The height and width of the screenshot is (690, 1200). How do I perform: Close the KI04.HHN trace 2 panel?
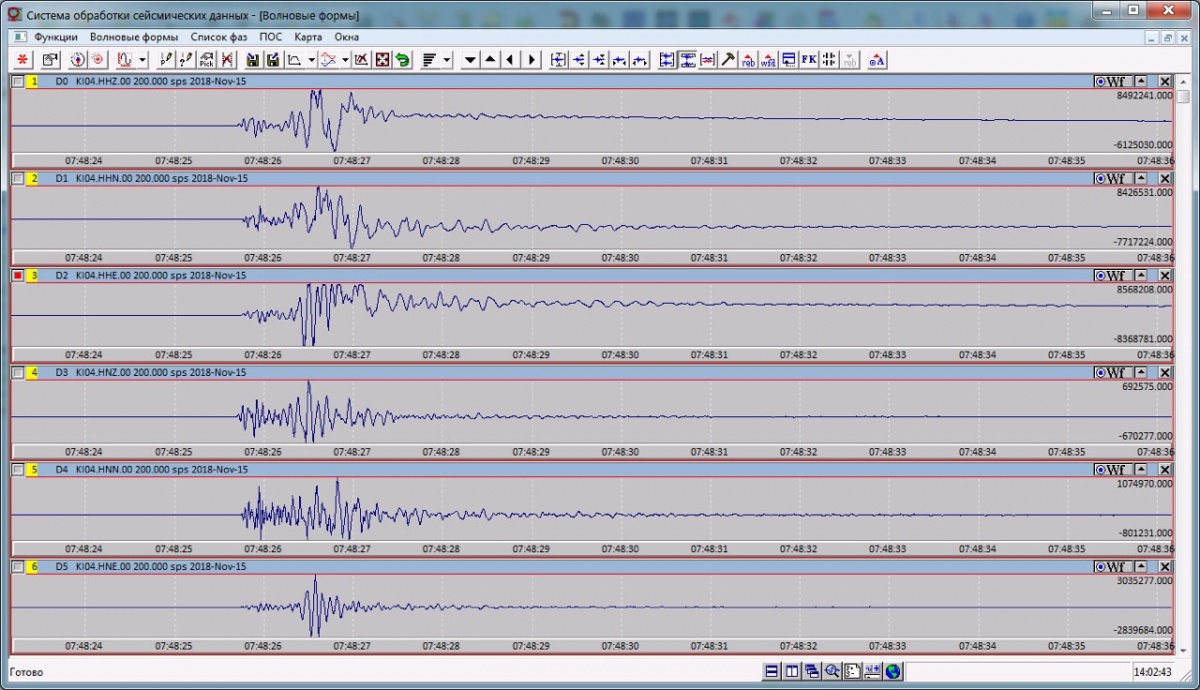[x=1165, y=179]
